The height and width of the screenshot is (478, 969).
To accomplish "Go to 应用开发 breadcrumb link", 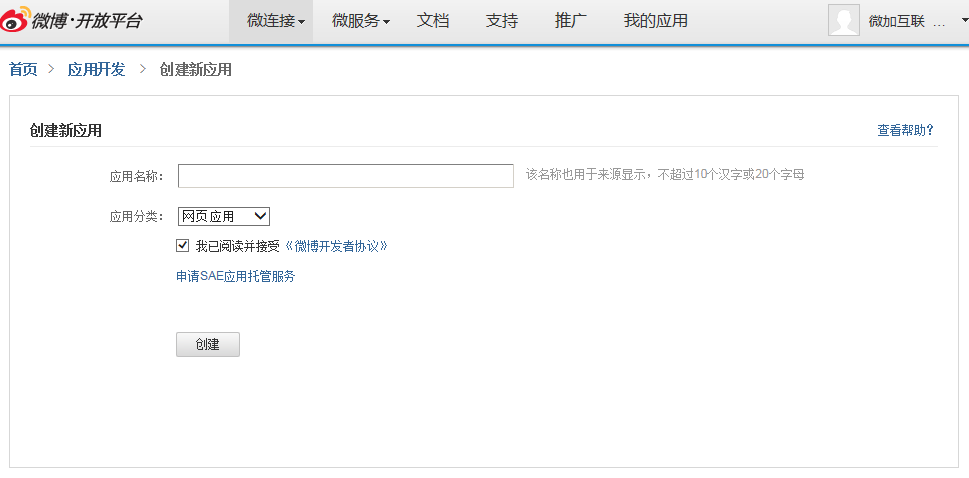I will pos(96,70).
